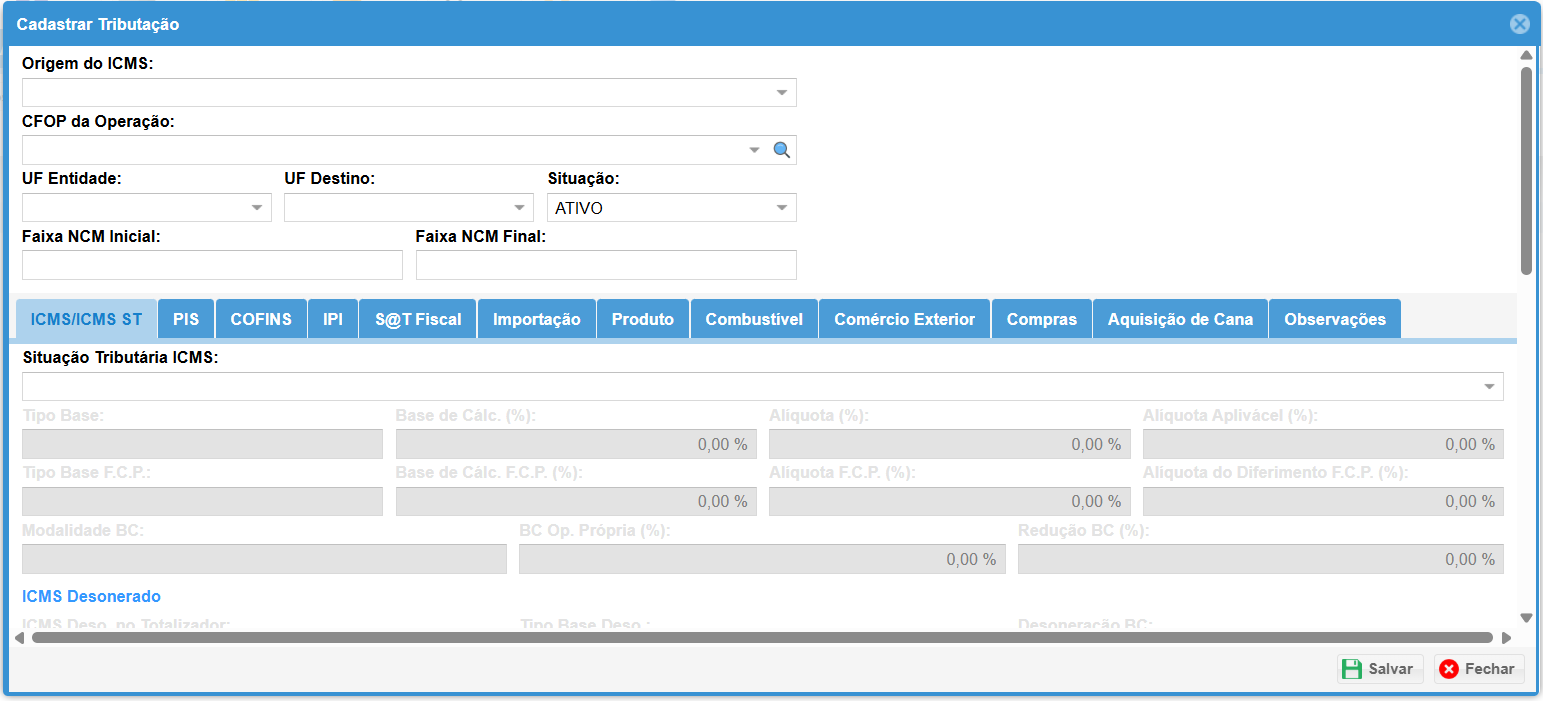1543x701 pixels.
Task: Switch to the COFINS tab
Action: pyautogui.click(x=261, y=319)
